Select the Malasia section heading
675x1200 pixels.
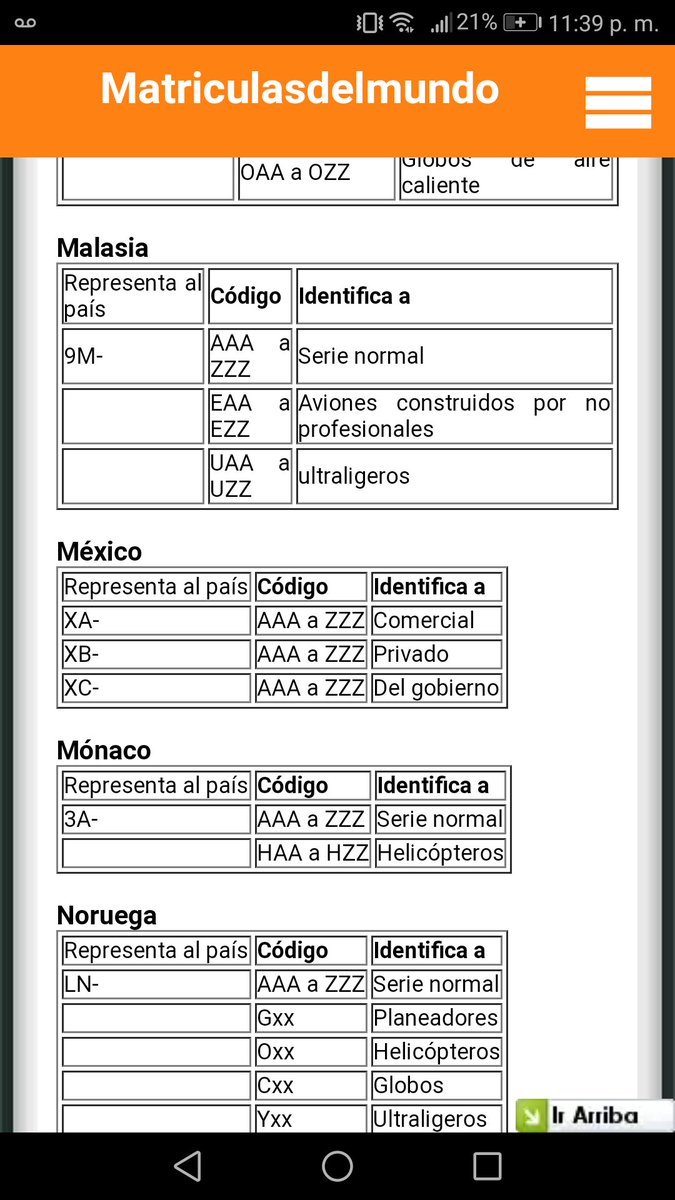pos(103,247)
